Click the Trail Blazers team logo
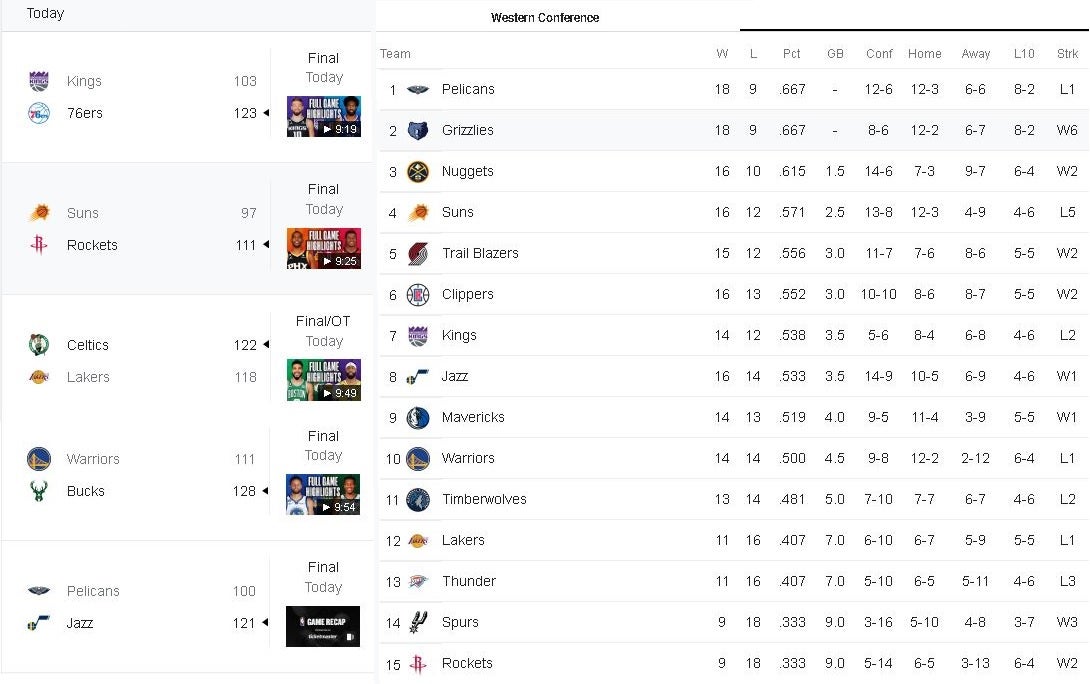Image resolution: width=1090 pixels, height=684 pixels. coord(418,254)
